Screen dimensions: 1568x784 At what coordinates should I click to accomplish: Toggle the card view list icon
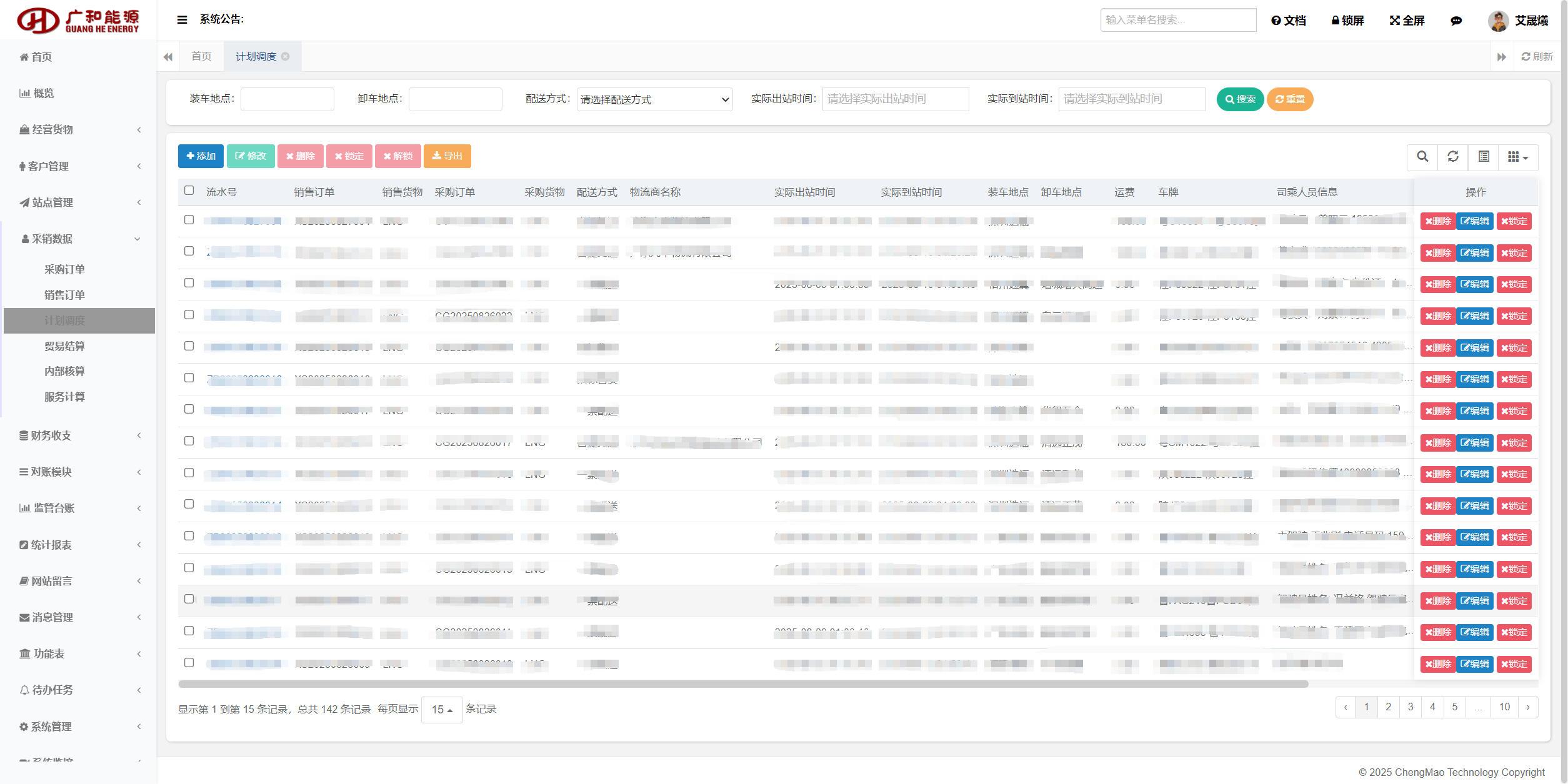[x=1484, y=157]
